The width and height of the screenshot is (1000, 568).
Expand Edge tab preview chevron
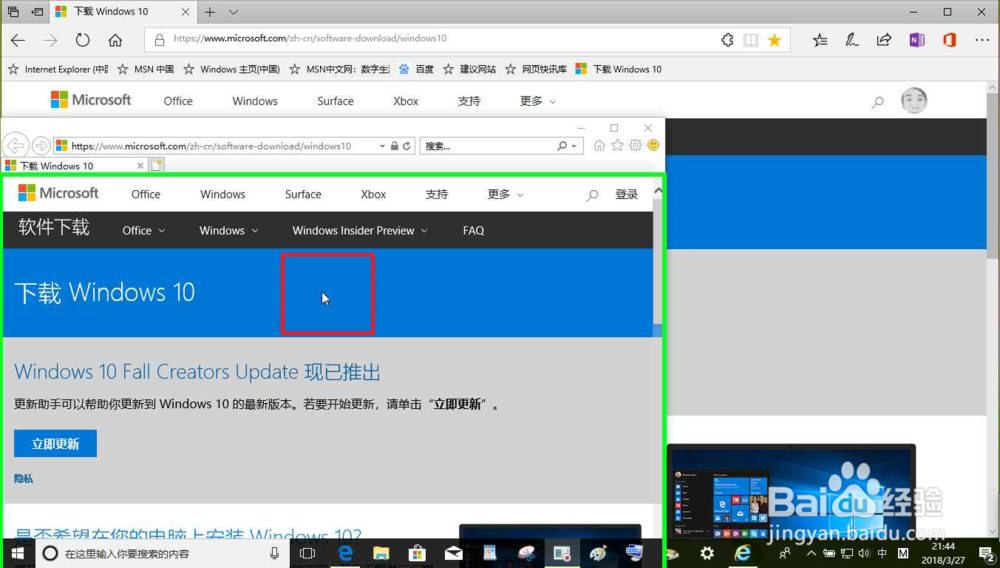[233, 11]
